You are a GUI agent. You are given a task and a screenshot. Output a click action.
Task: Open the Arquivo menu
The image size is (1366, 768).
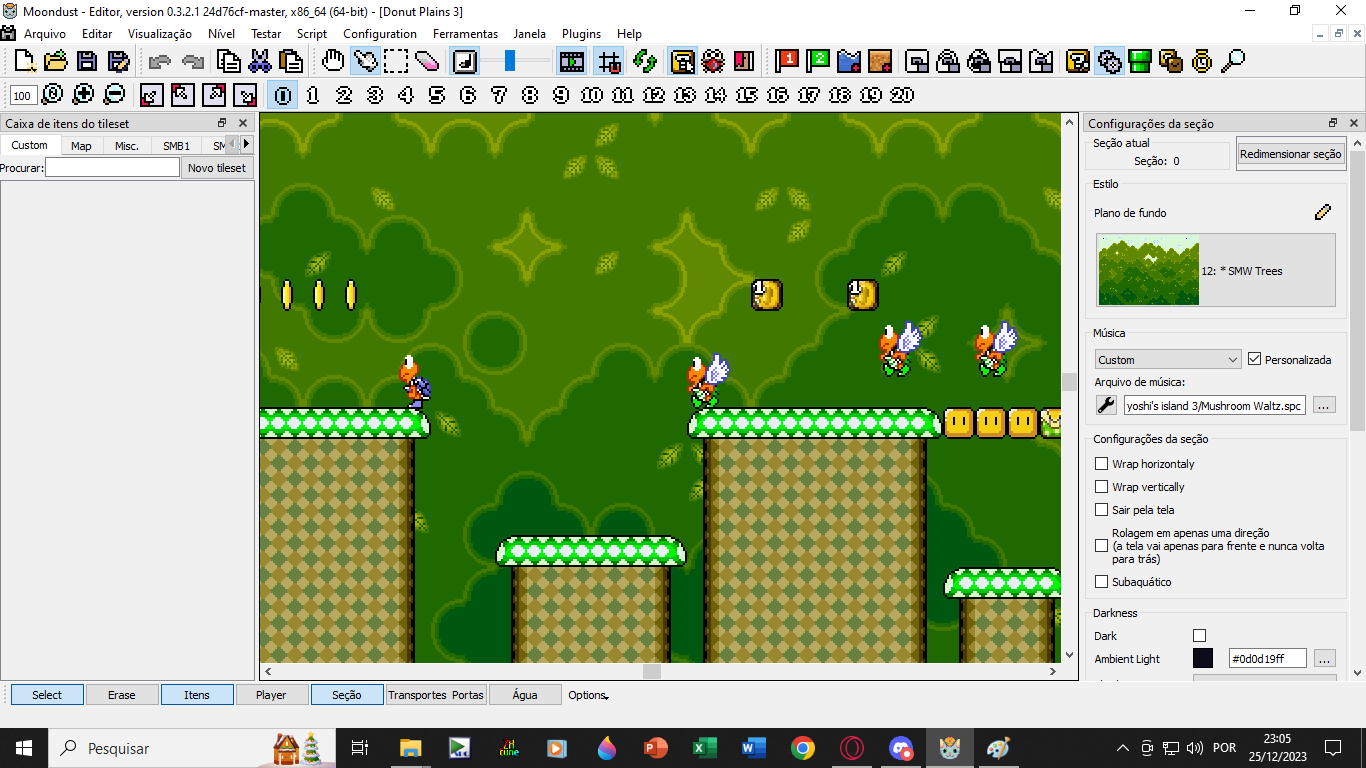pyautogui.click(x=45, y=34)
